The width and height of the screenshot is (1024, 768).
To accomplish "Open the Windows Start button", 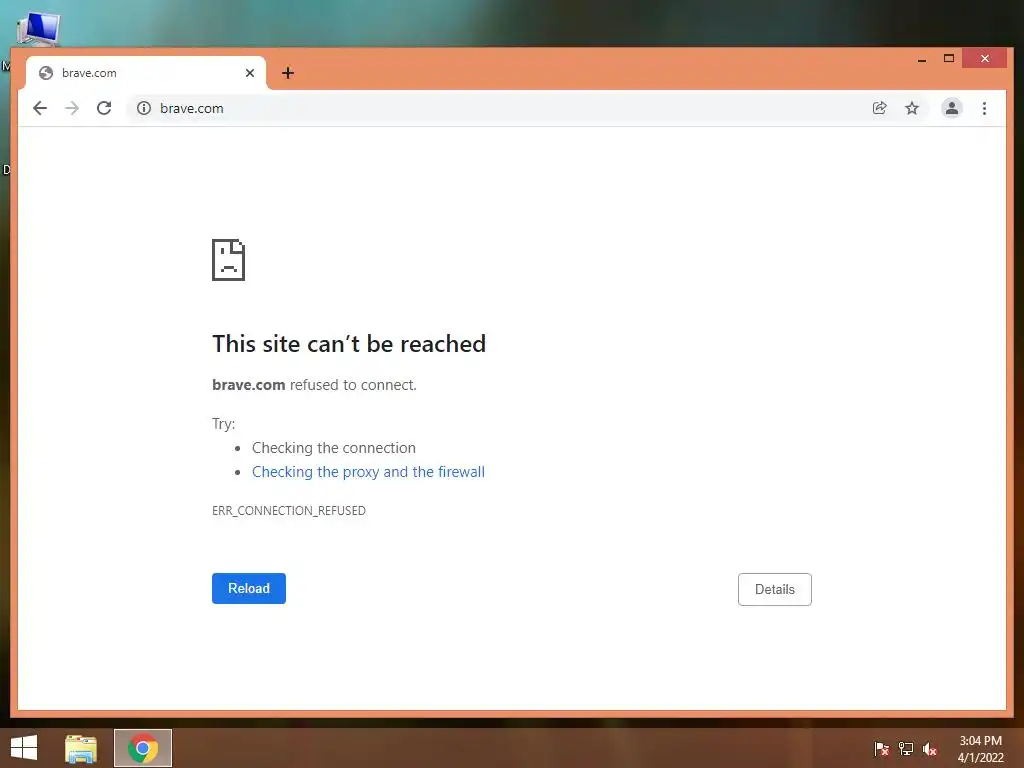I will pos(24,748).
